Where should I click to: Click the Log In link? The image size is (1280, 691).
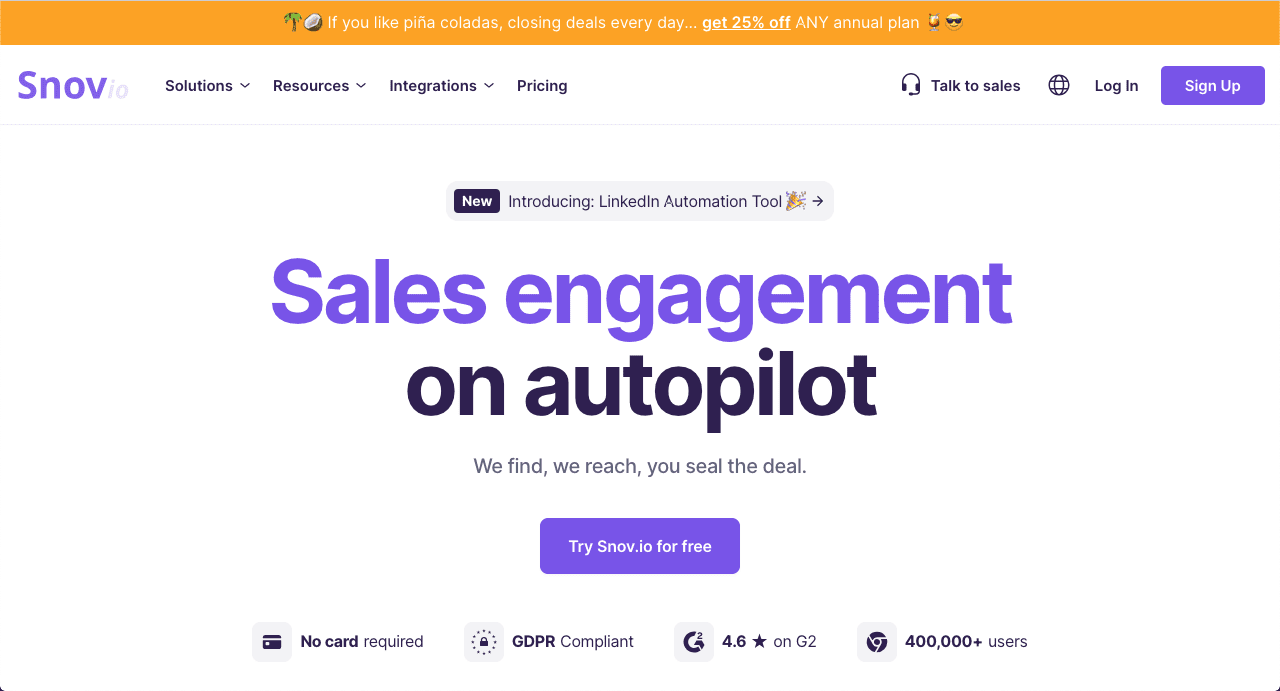point(1116,86)
